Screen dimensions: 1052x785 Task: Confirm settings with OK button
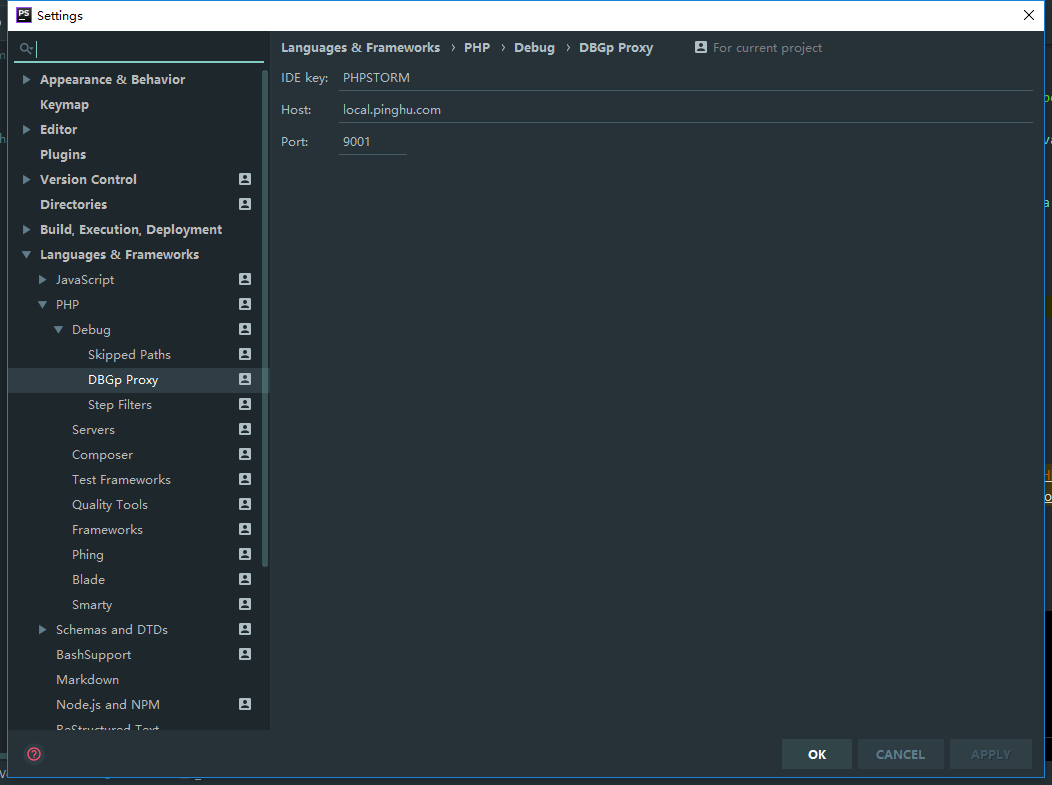point(817,754)
